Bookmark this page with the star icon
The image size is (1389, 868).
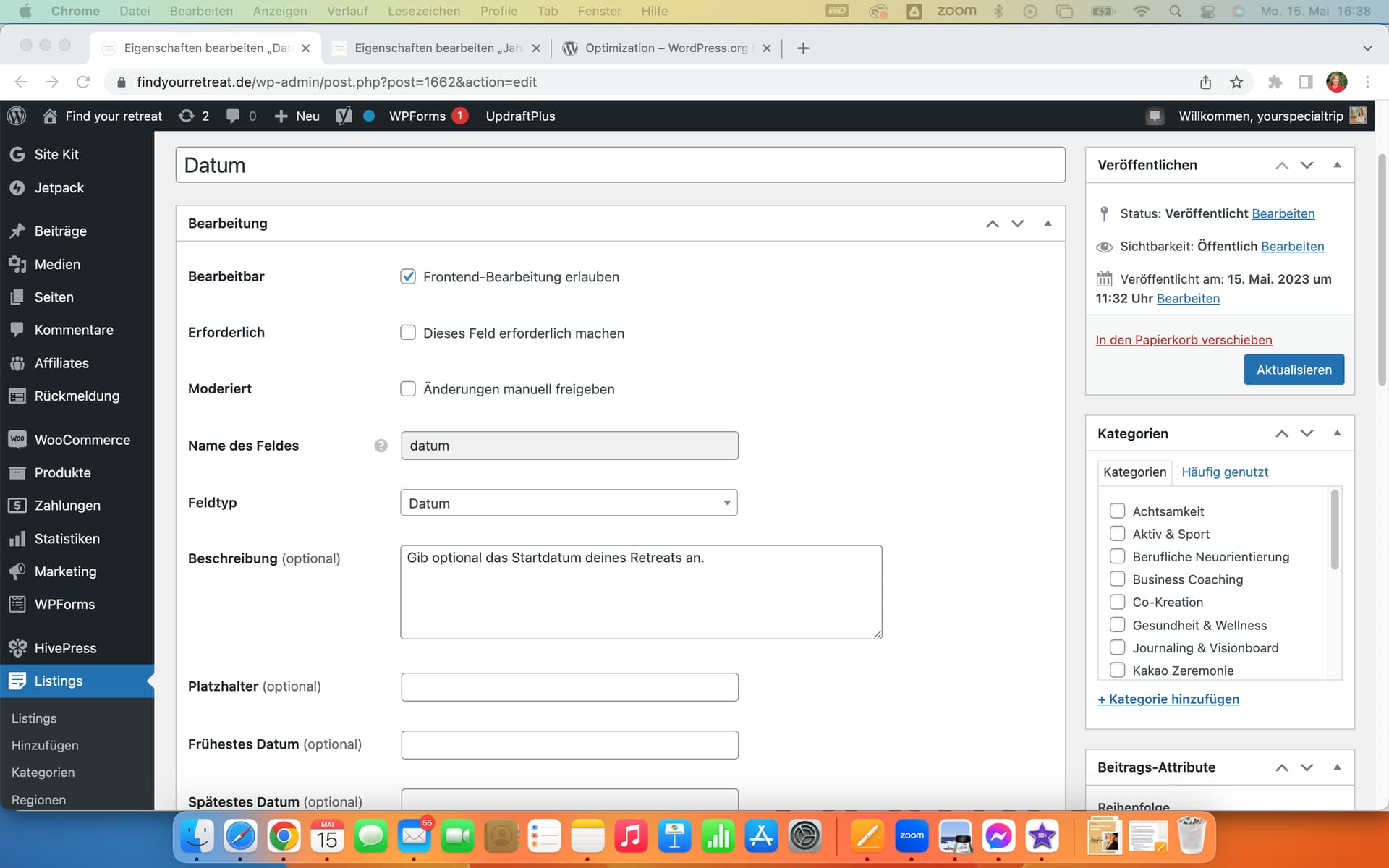pyautogui.click(x=1236, y=82)
